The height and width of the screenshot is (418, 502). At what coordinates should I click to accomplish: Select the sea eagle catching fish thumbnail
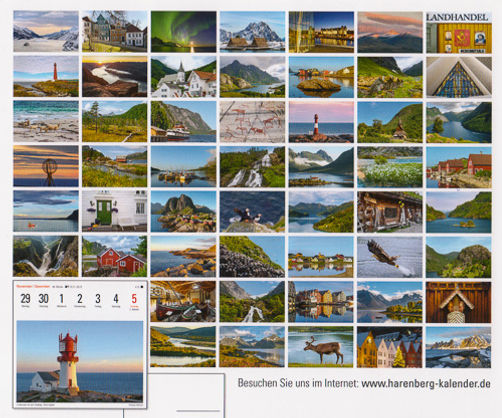pyautogui.click(x=390, y=257)
